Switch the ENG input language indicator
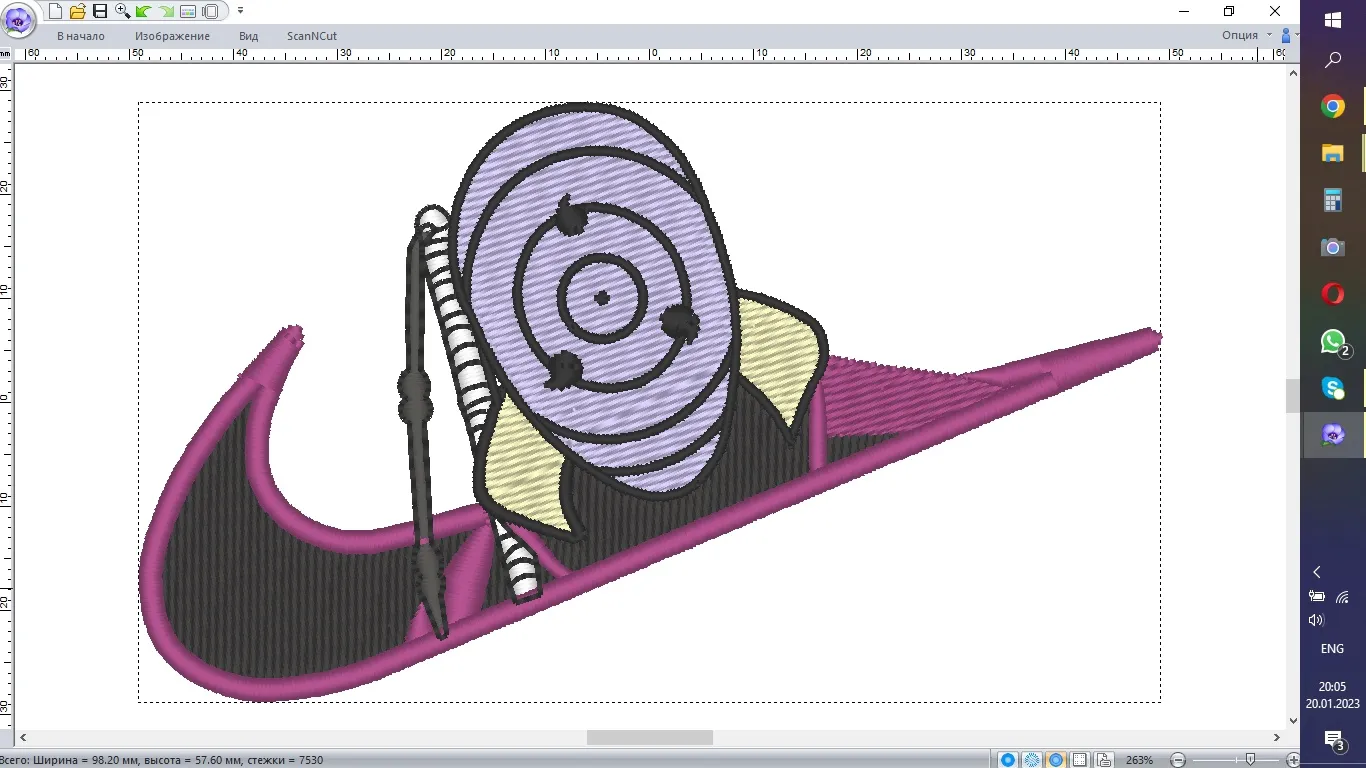 pyautogui.click(x=1332, y=649)
